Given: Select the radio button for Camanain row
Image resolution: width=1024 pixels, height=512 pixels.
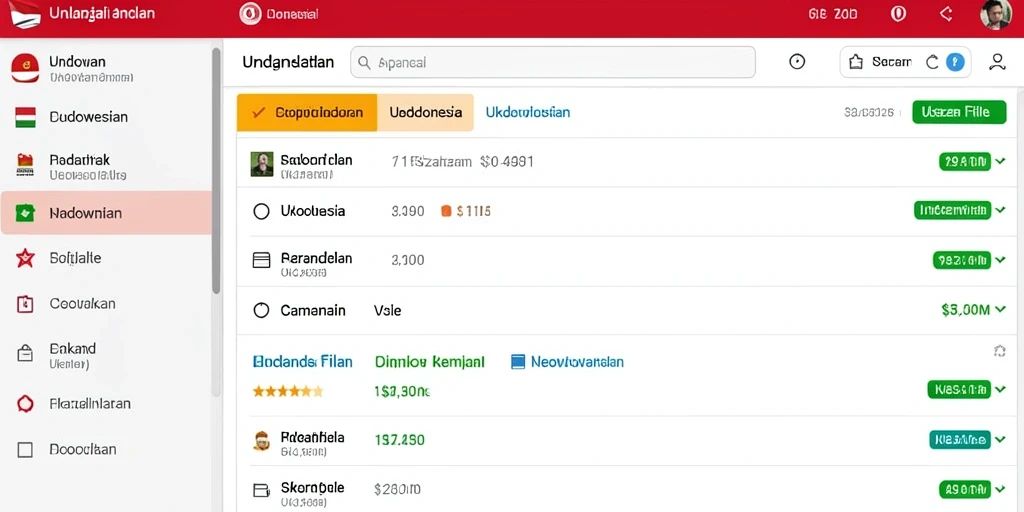Looking at the screenshot, I should coord(261,311).
